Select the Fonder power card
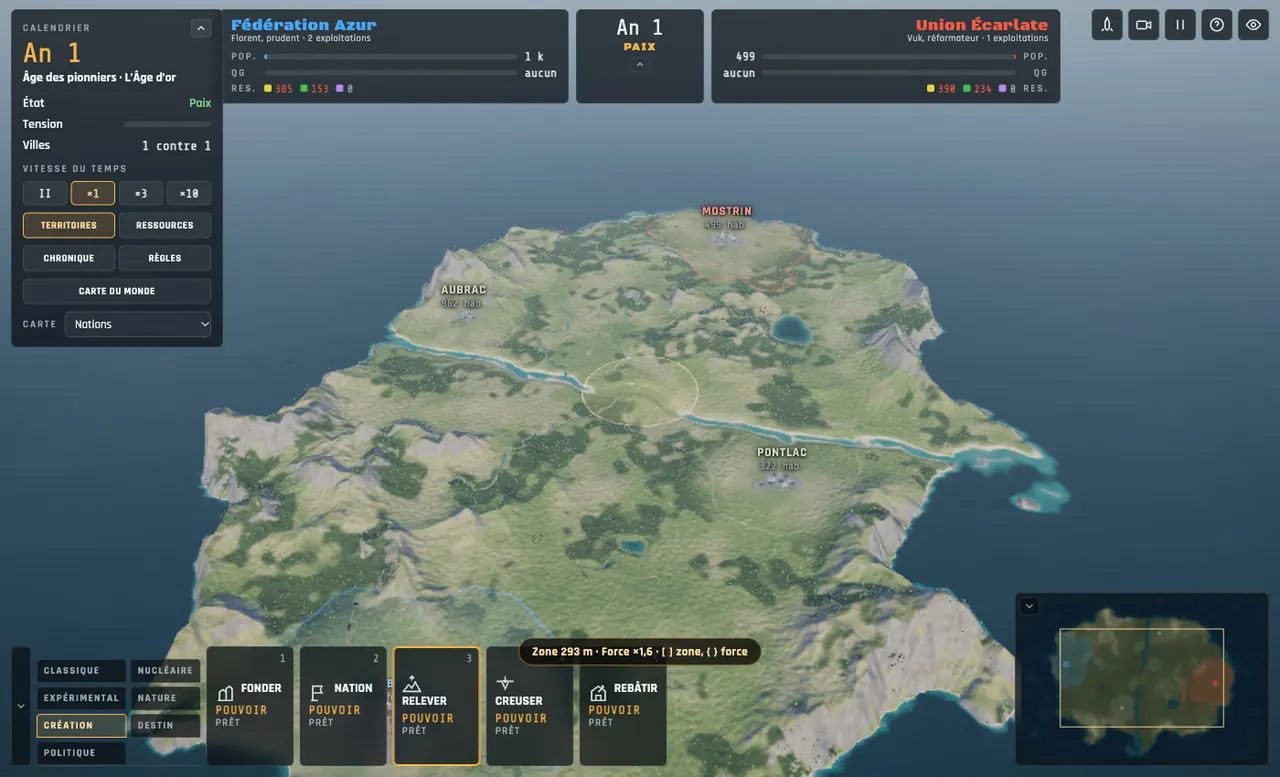The width and height of the screenshot is (1280, 777). (250, 706)
